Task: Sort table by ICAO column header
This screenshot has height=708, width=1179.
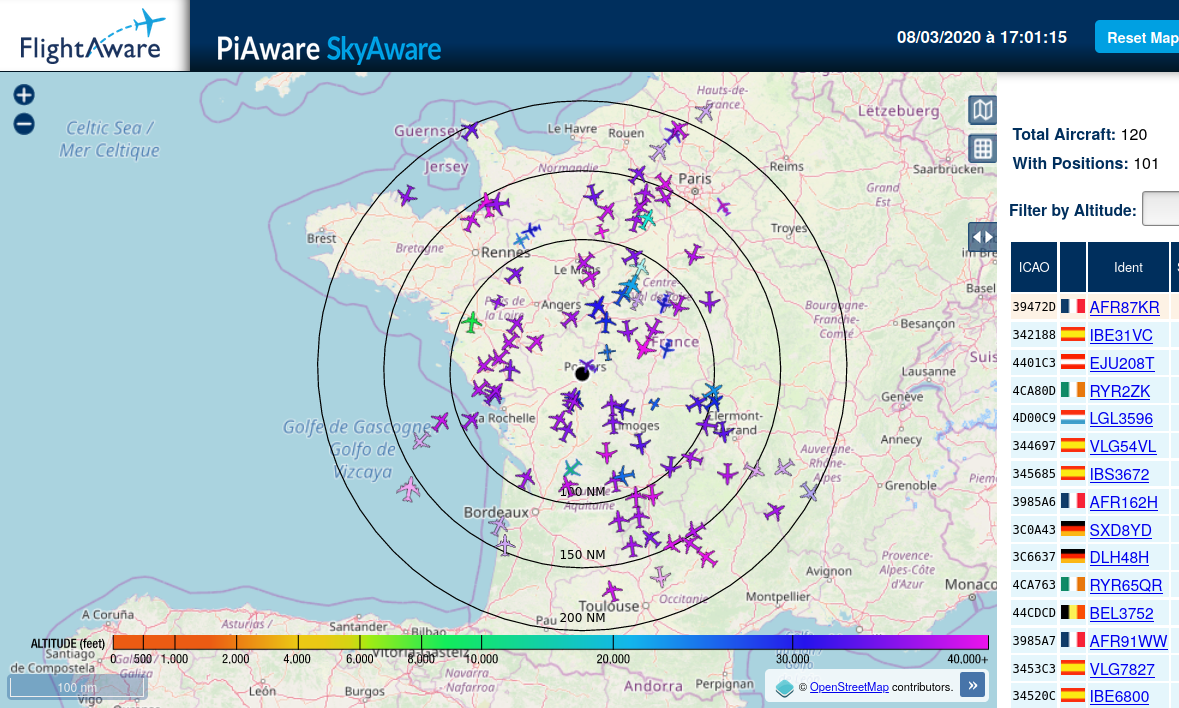Action: [x=1034, y=267]
